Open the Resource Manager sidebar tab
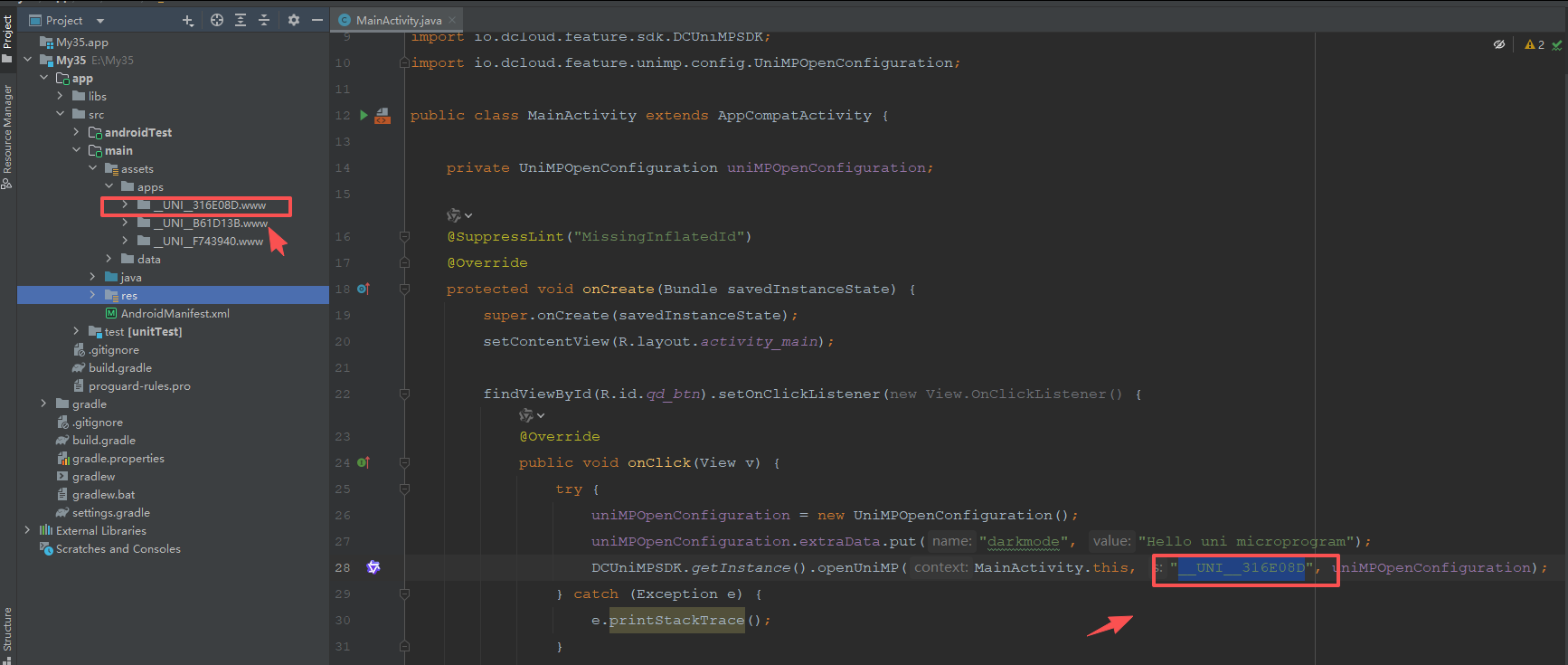 click(x=7, y=137)
